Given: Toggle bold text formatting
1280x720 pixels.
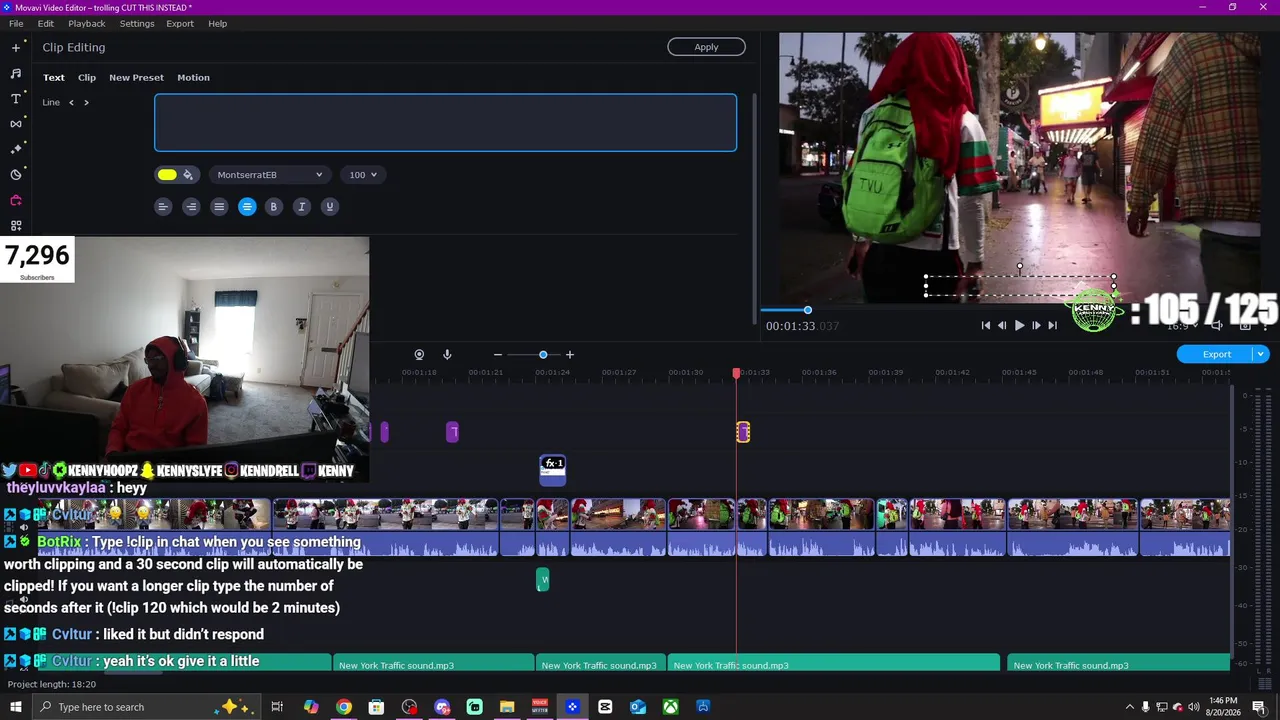Looking at the screenshot, I should coord(273,207).
